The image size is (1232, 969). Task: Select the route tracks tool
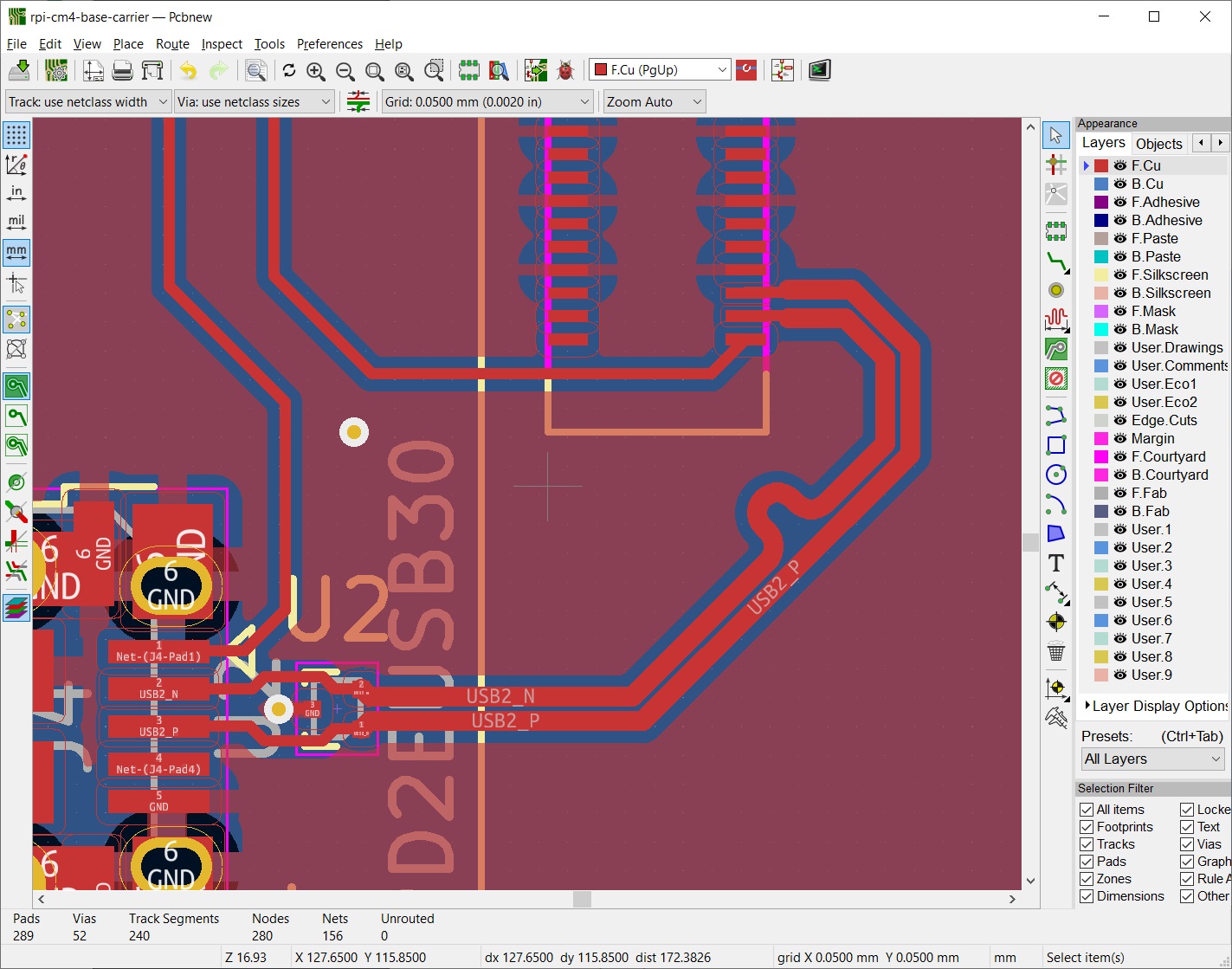[1055, 262]
